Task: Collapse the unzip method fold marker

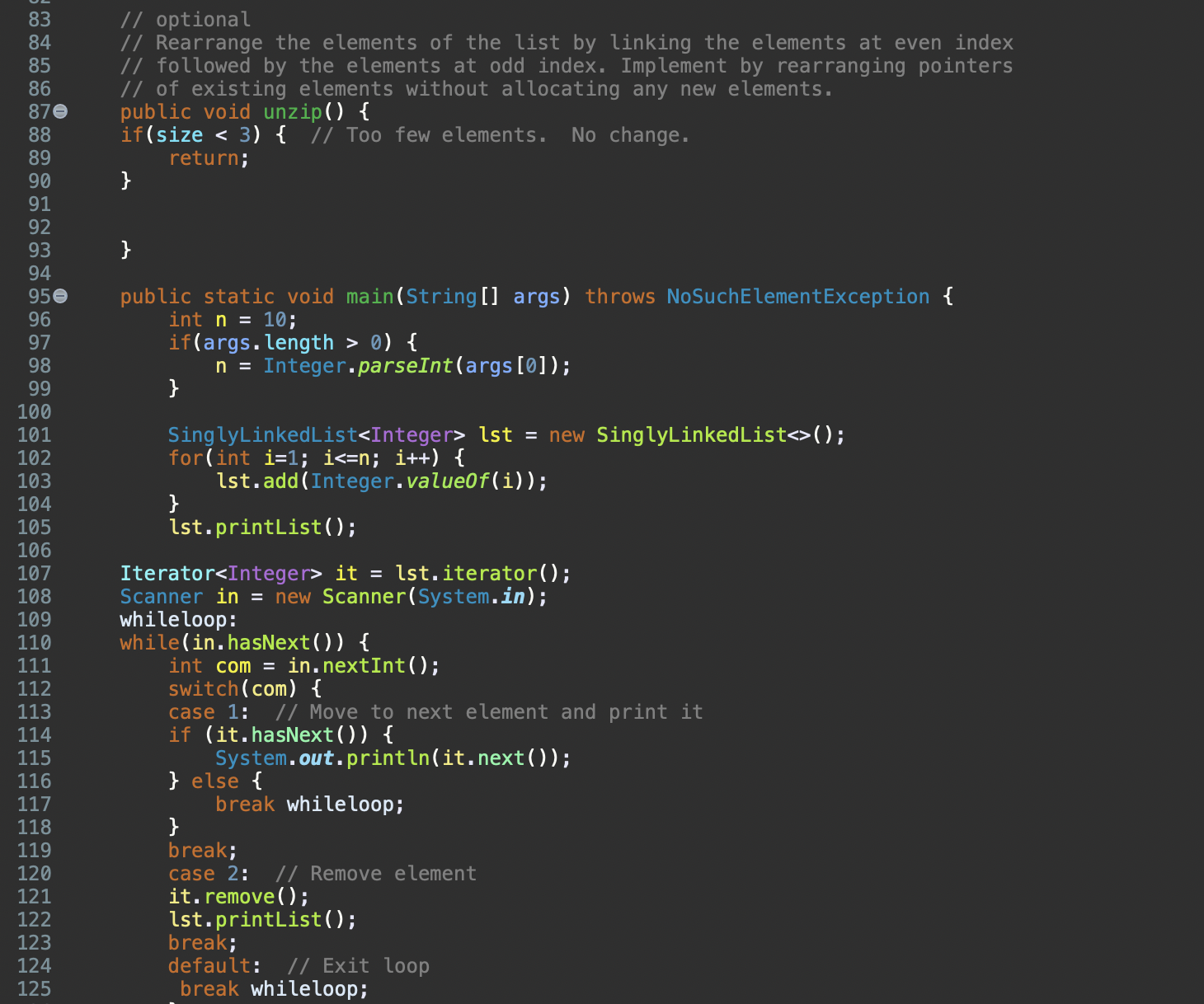Action: click(59, 112)
